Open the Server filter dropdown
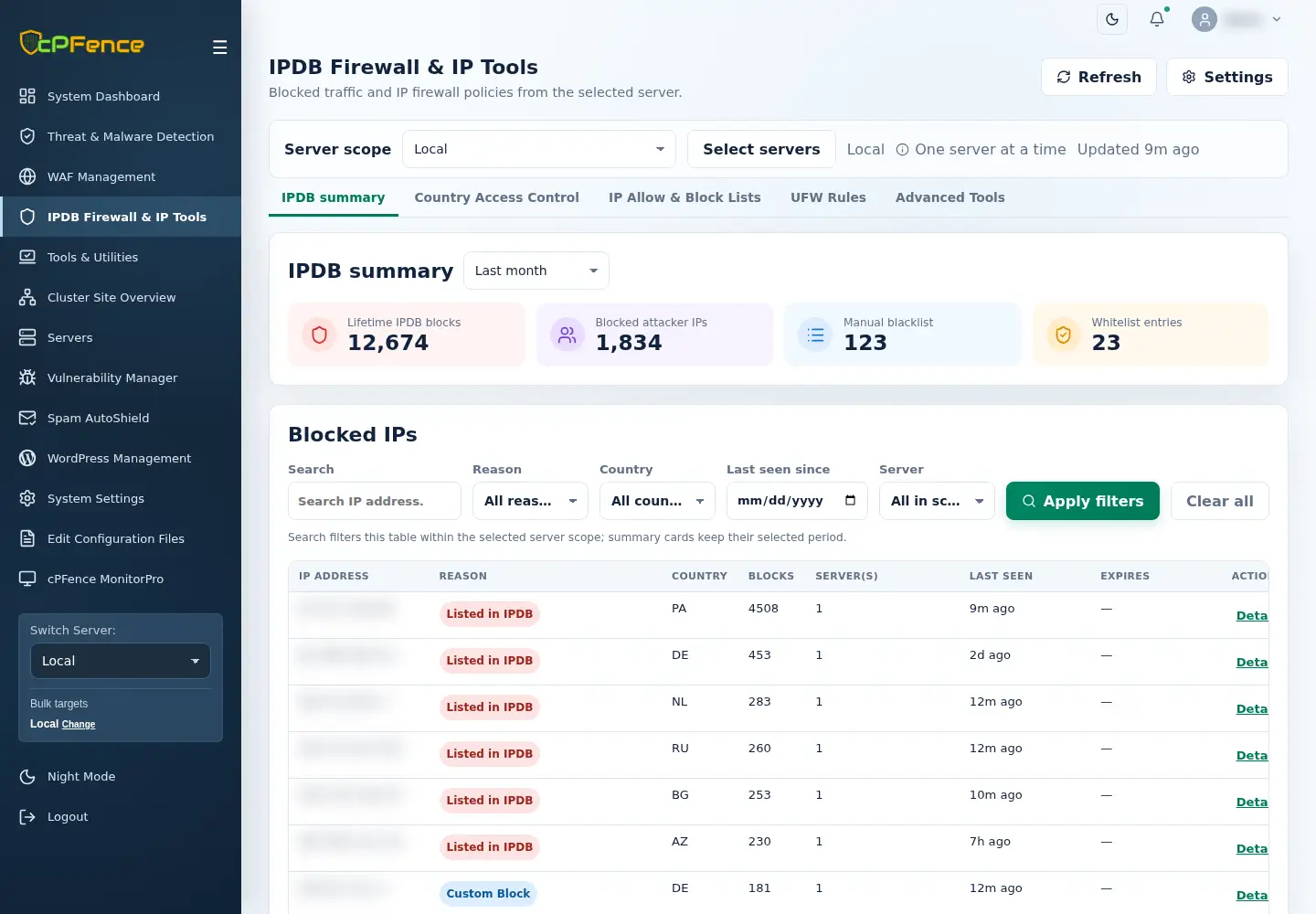1316x914 pixels. [937, 501]
